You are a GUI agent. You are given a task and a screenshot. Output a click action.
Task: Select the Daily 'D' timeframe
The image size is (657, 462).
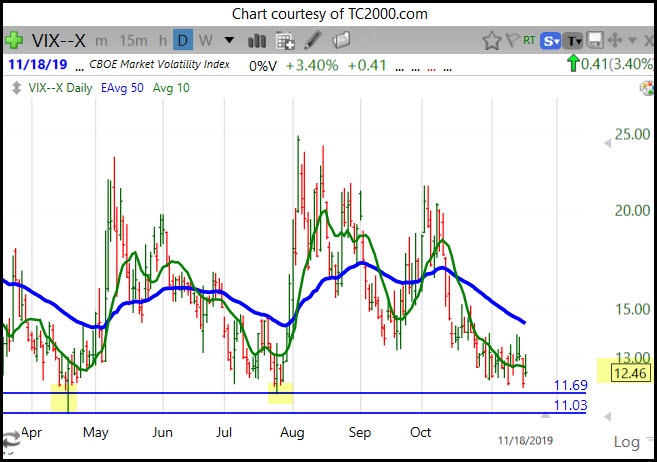[183, 40]
